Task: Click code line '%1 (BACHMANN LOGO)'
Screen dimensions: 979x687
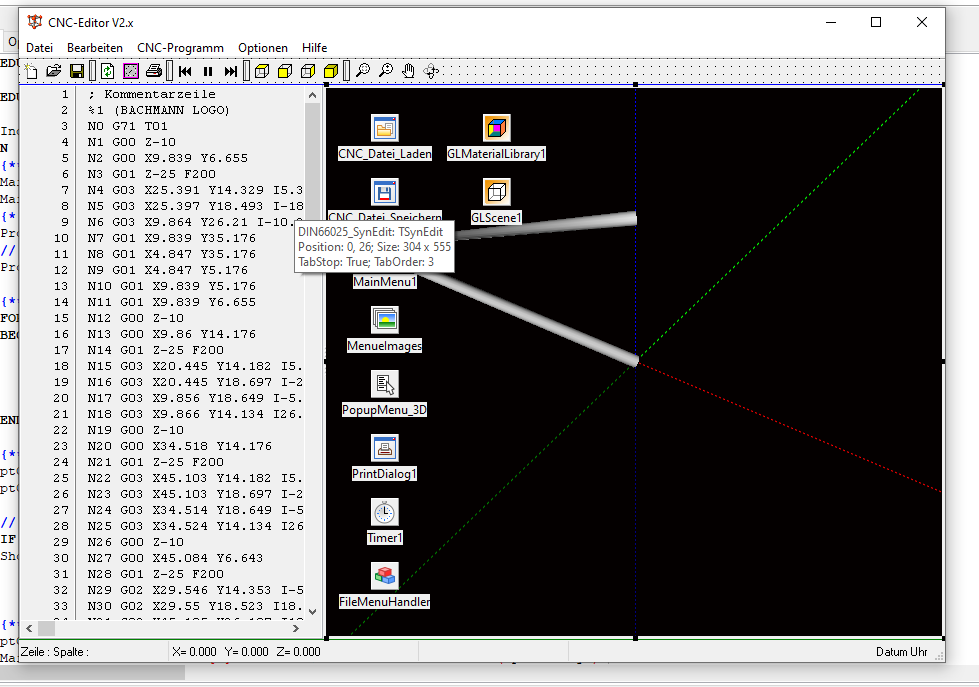Action: point(159,111)
